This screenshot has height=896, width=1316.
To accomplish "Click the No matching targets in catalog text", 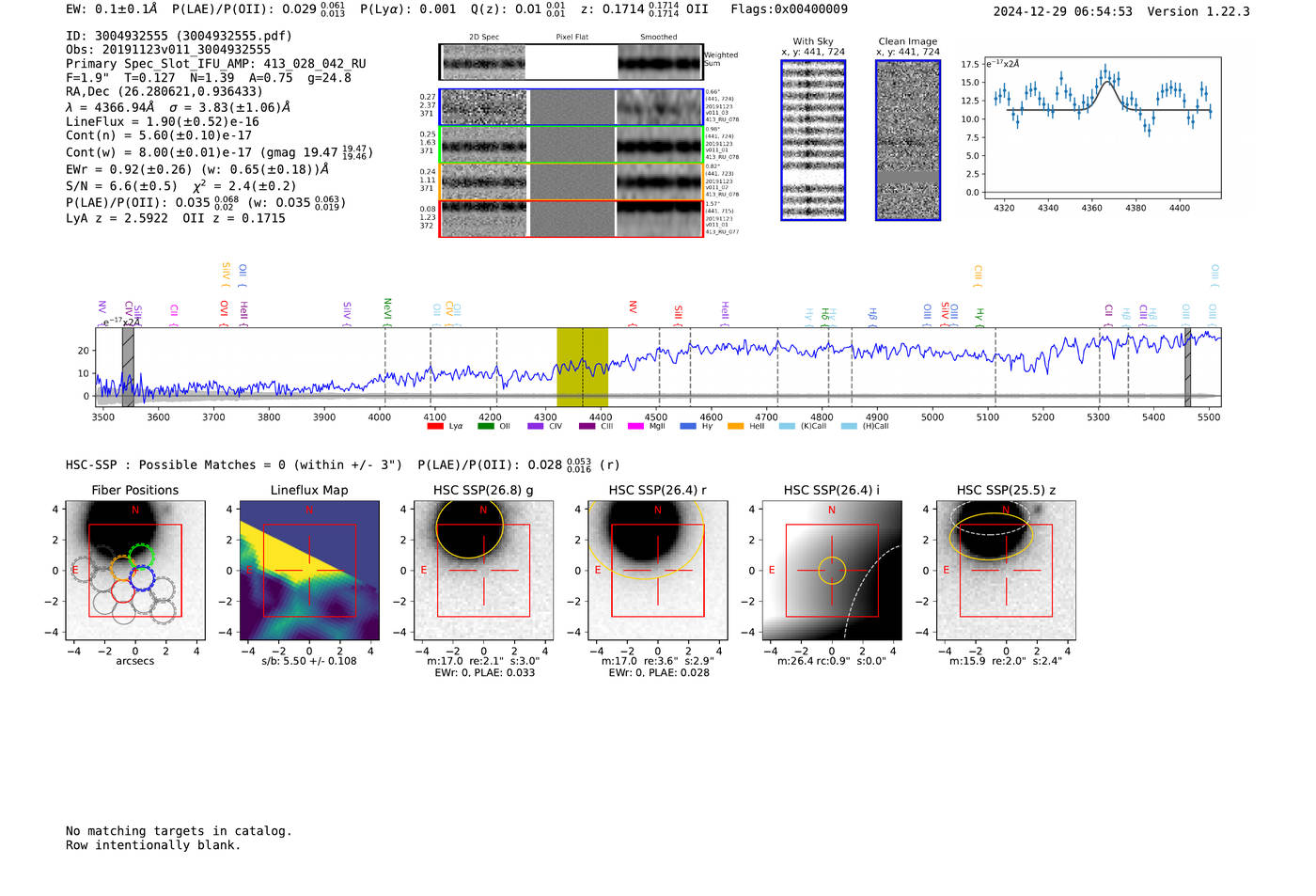I will pos(179,831).
